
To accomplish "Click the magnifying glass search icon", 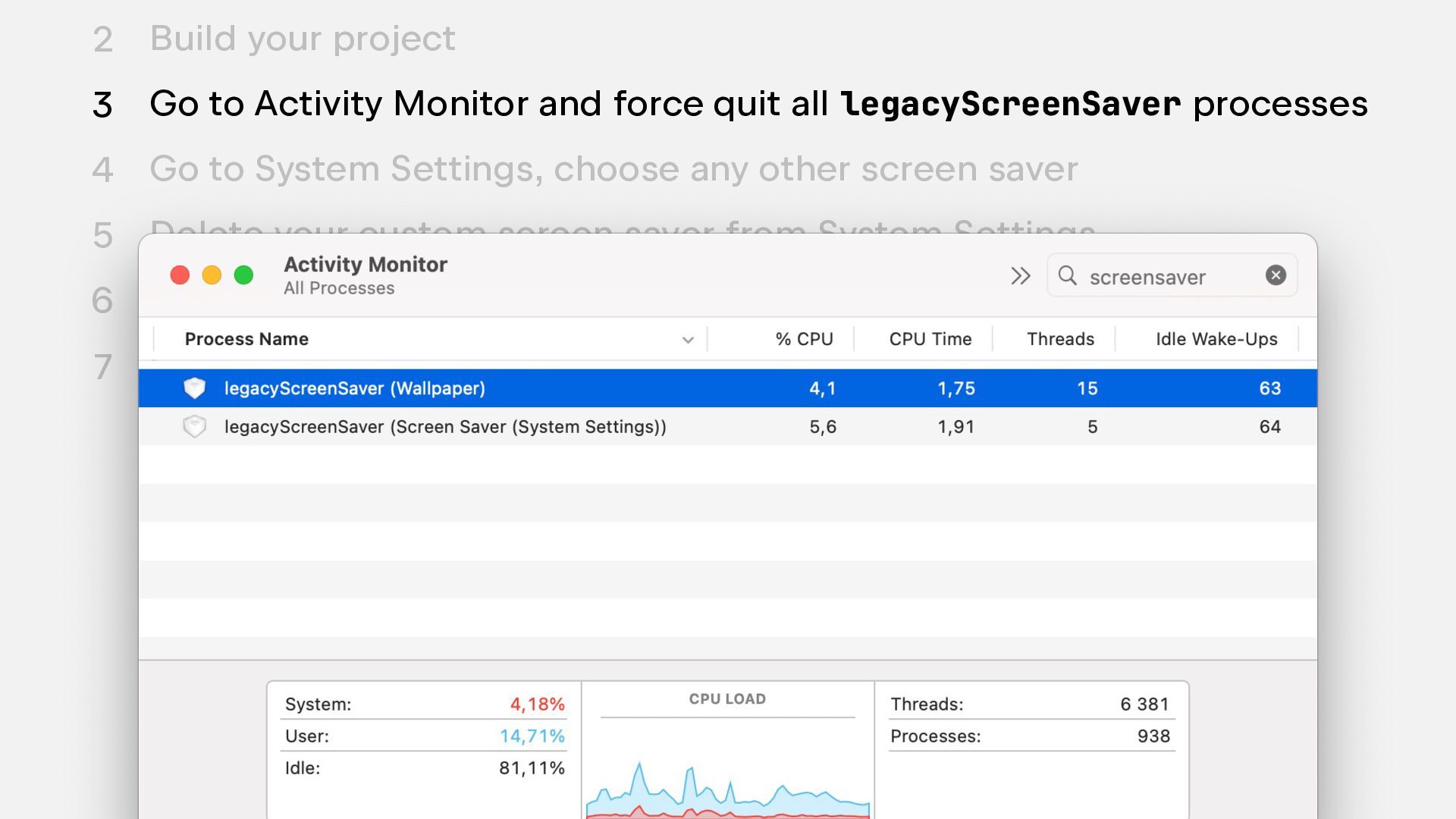I will 1068,275.
